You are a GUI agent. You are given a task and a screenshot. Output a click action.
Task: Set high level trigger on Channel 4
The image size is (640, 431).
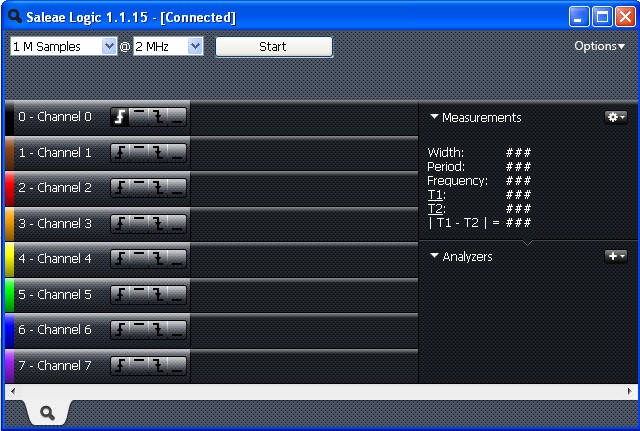pyautogui.click(x=139, y=259)
